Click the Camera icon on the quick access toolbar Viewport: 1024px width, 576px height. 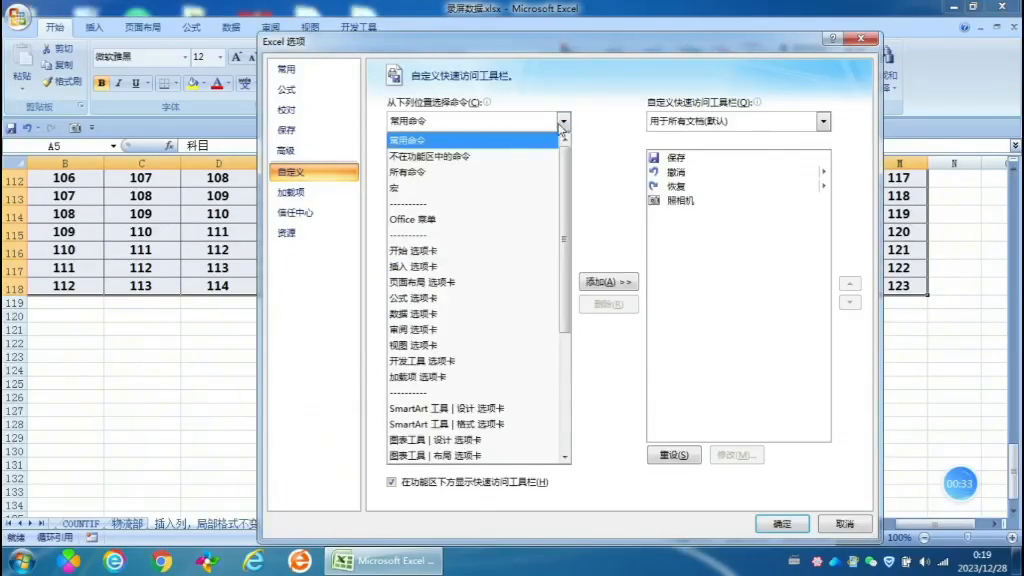point(75,128)
